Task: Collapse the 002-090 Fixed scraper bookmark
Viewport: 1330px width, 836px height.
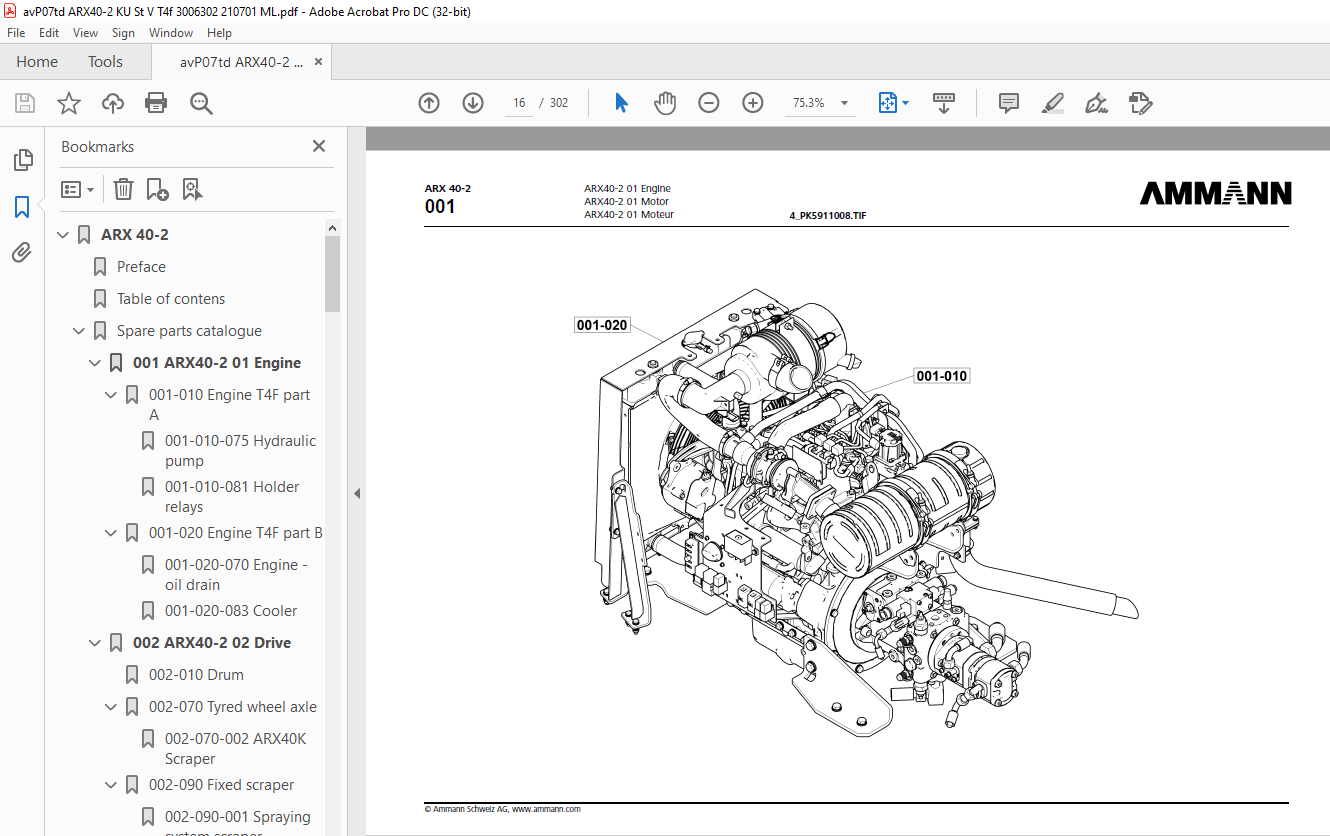Action: pos(111,785)
